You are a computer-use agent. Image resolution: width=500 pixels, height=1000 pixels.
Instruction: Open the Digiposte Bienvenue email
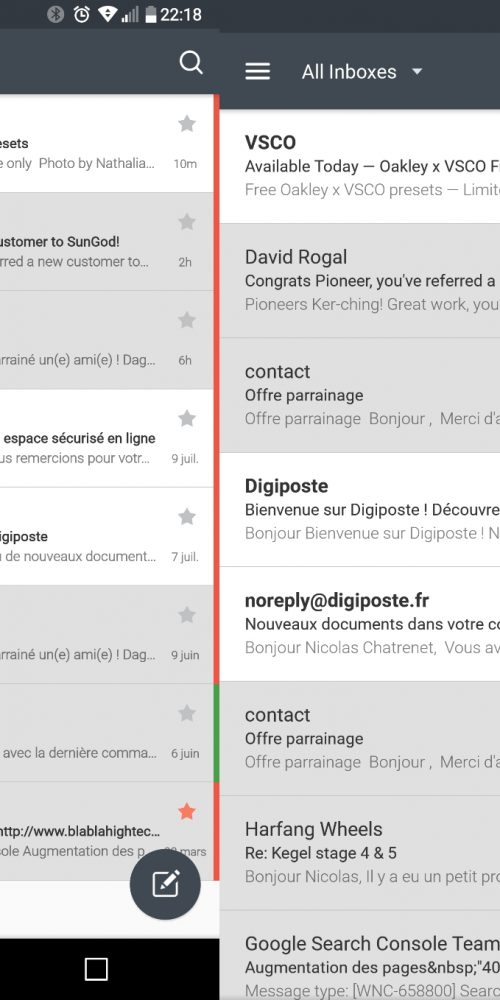coord(360,510)
